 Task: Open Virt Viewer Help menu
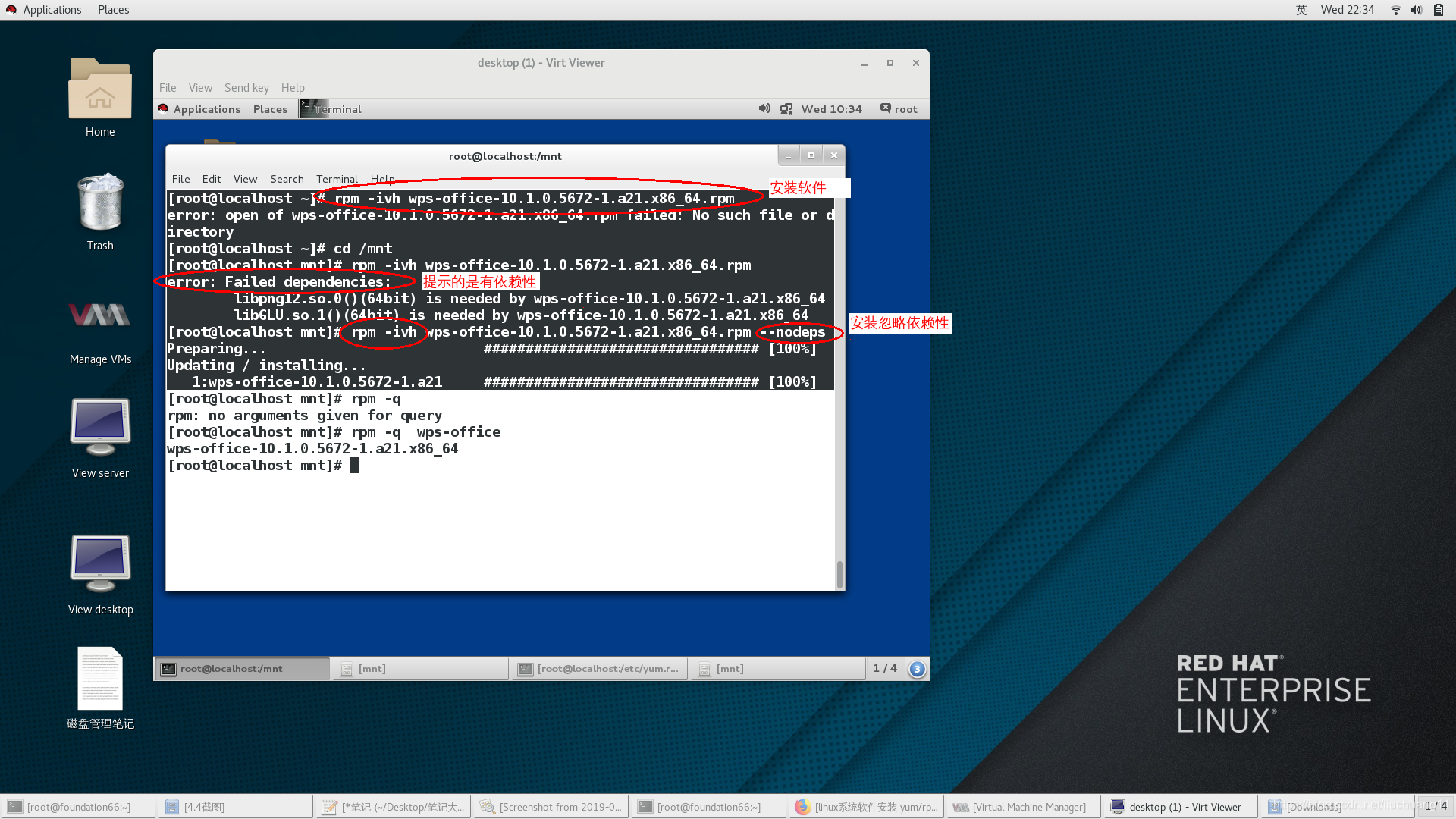pyautogui.click(x=293, y=88)
